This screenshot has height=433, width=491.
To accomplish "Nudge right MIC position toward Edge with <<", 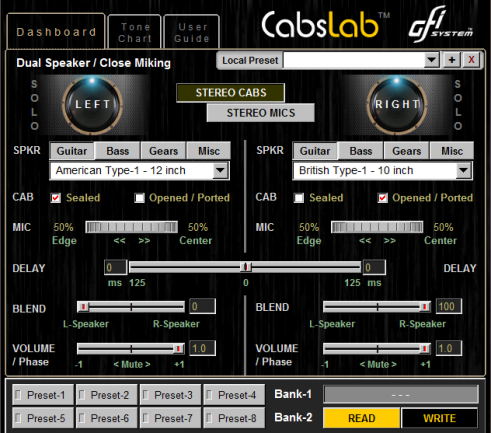I will click(x=365, y=241).
